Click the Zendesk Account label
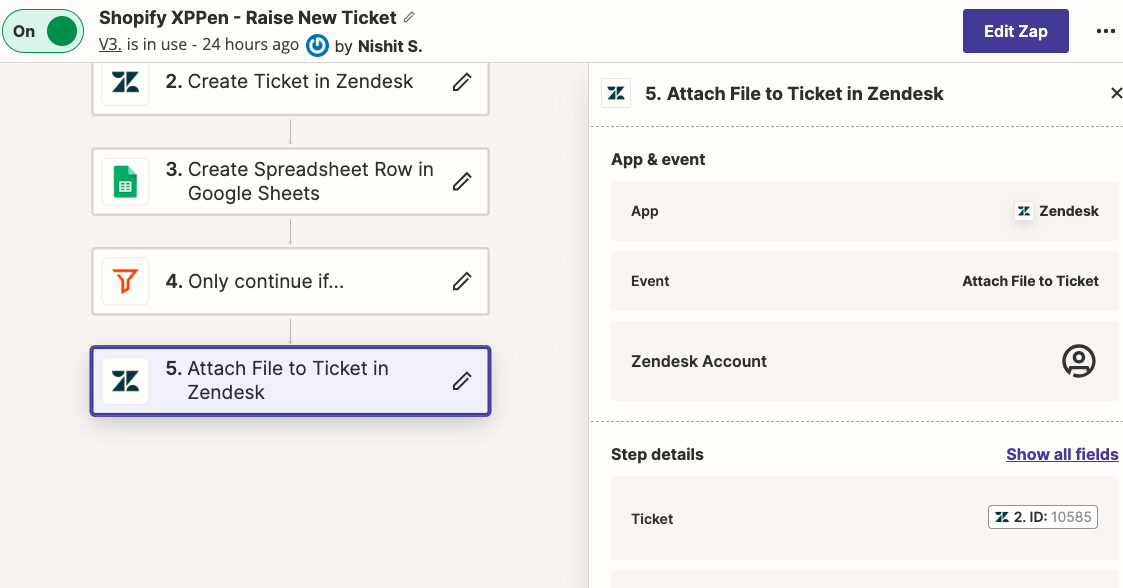1123x588 pixels. [x=698, y=361]
